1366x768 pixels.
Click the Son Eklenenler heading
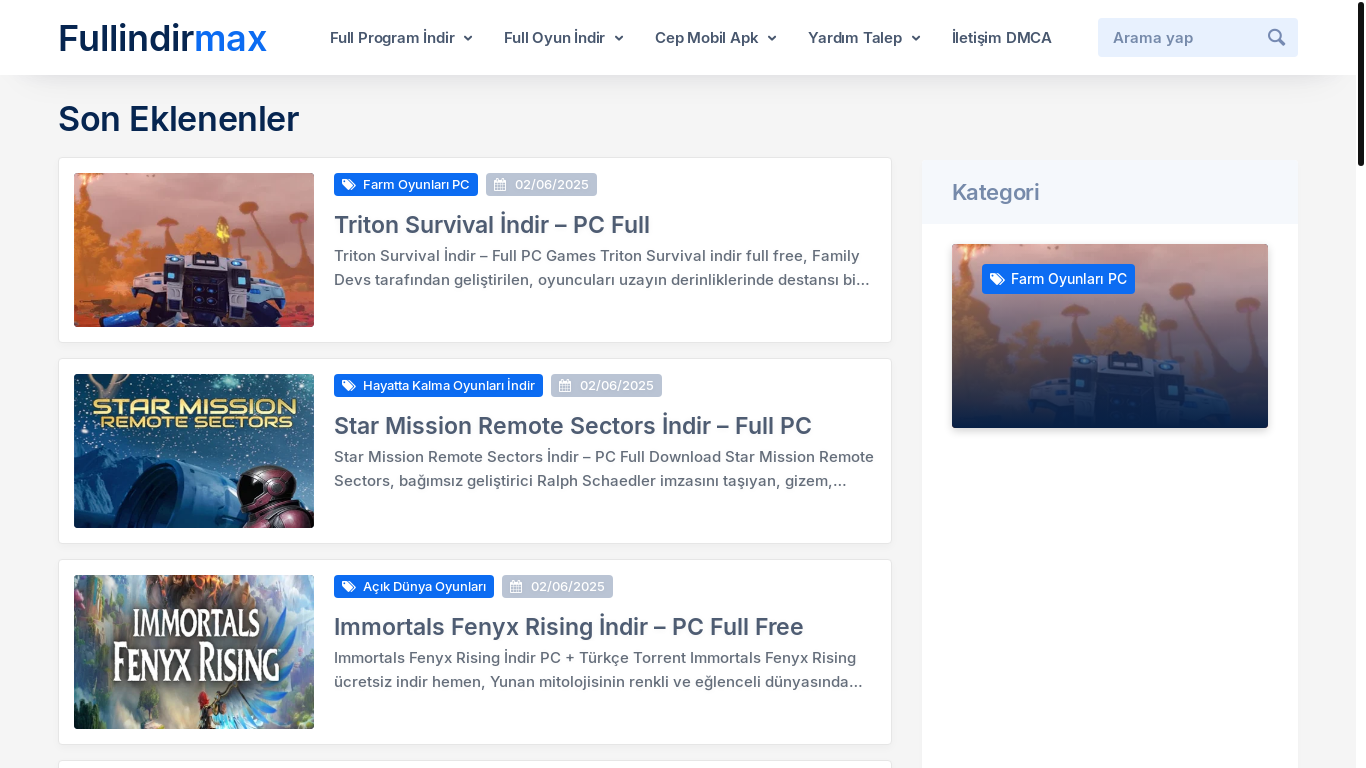pyautogui.click(x=178, y=119)
